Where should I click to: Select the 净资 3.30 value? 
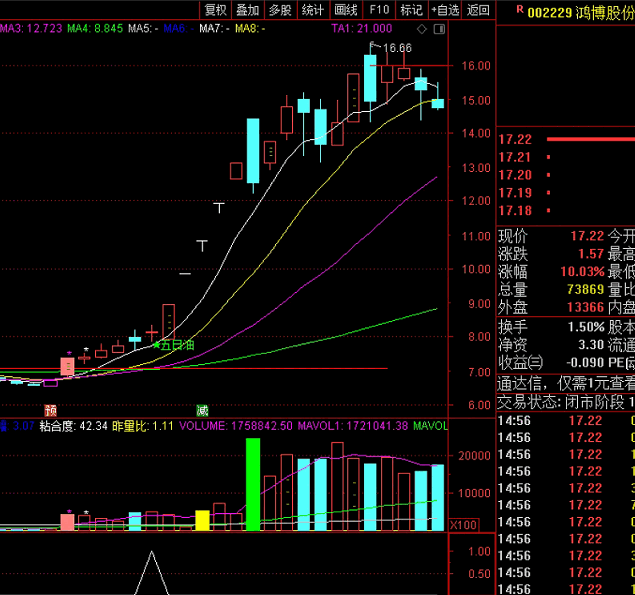pyautogui.click(x=591, y=345)
